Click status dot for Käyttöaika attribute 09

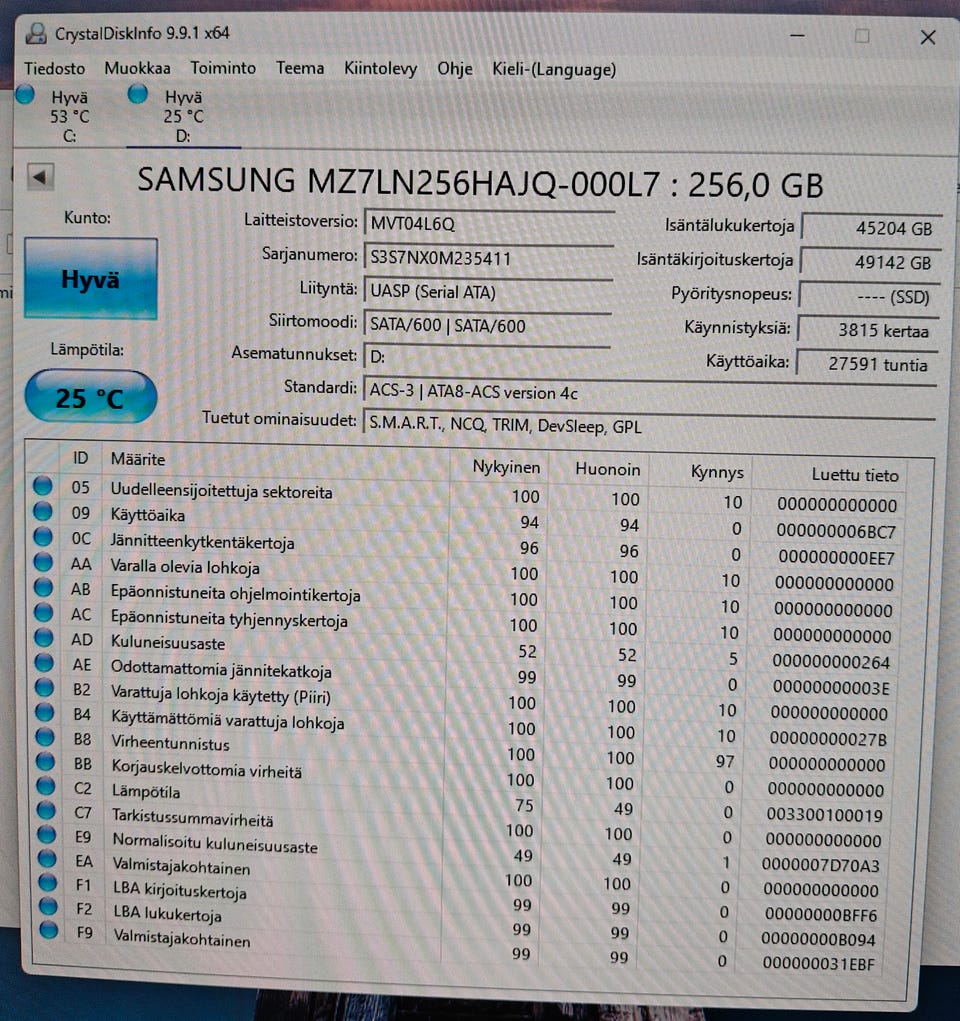pyautogui.click(x=43, y=511)
